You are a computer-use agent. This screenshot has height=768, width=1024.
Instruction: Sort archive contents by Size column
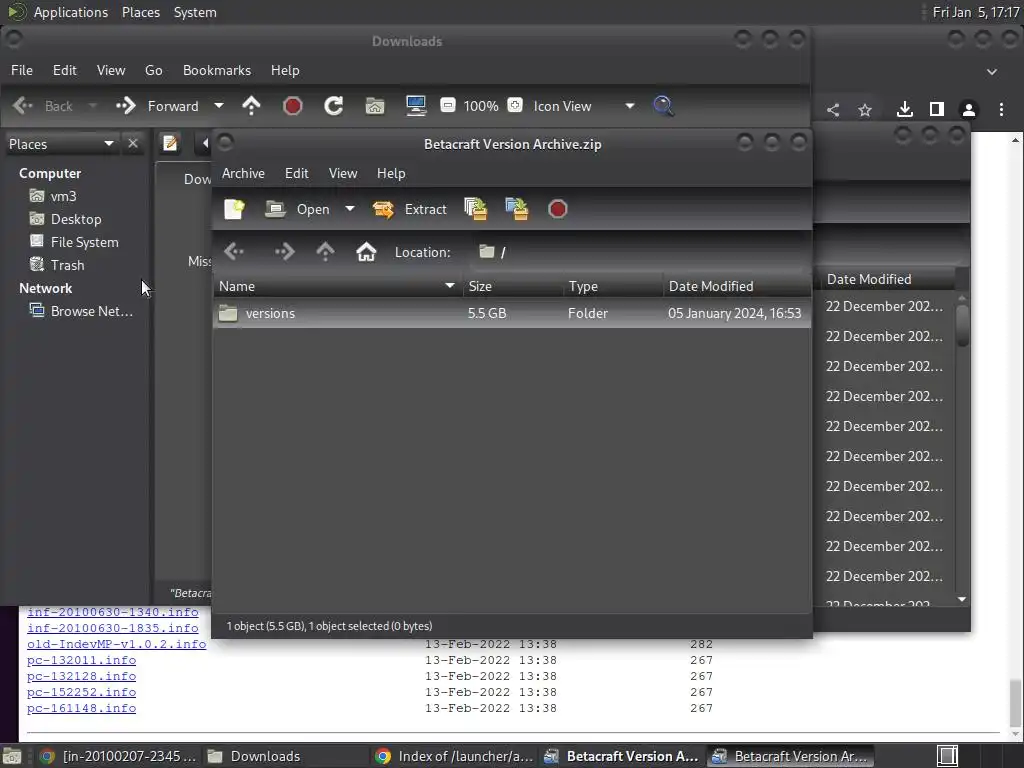pyautogui.click(x=513, y=286)
